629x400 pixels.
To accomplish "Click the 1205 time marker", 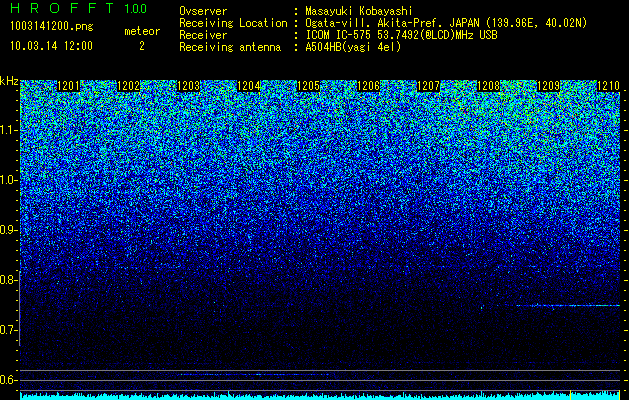I will click(x=308, y=86).
